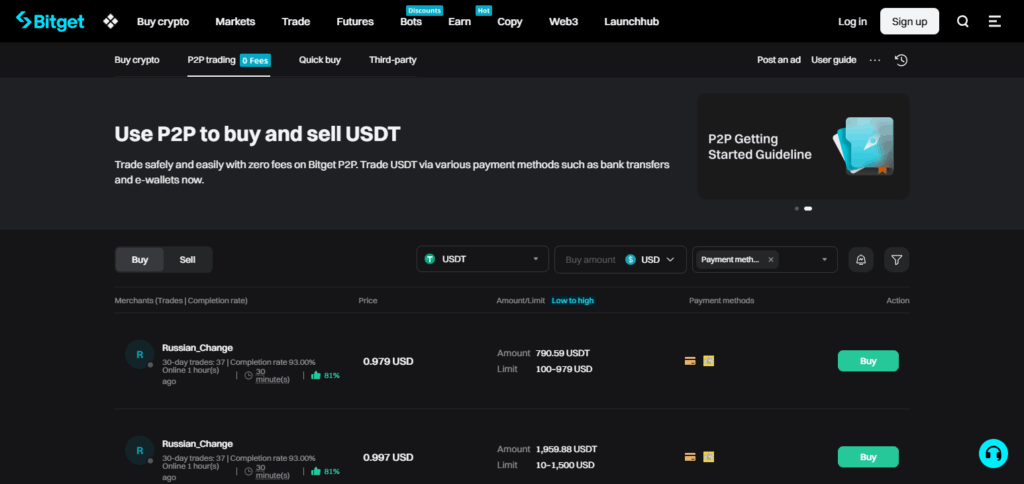Click bank card icon in 0.997 USD row
Viewport: 1024px width, 484px height.
(690, 457)
